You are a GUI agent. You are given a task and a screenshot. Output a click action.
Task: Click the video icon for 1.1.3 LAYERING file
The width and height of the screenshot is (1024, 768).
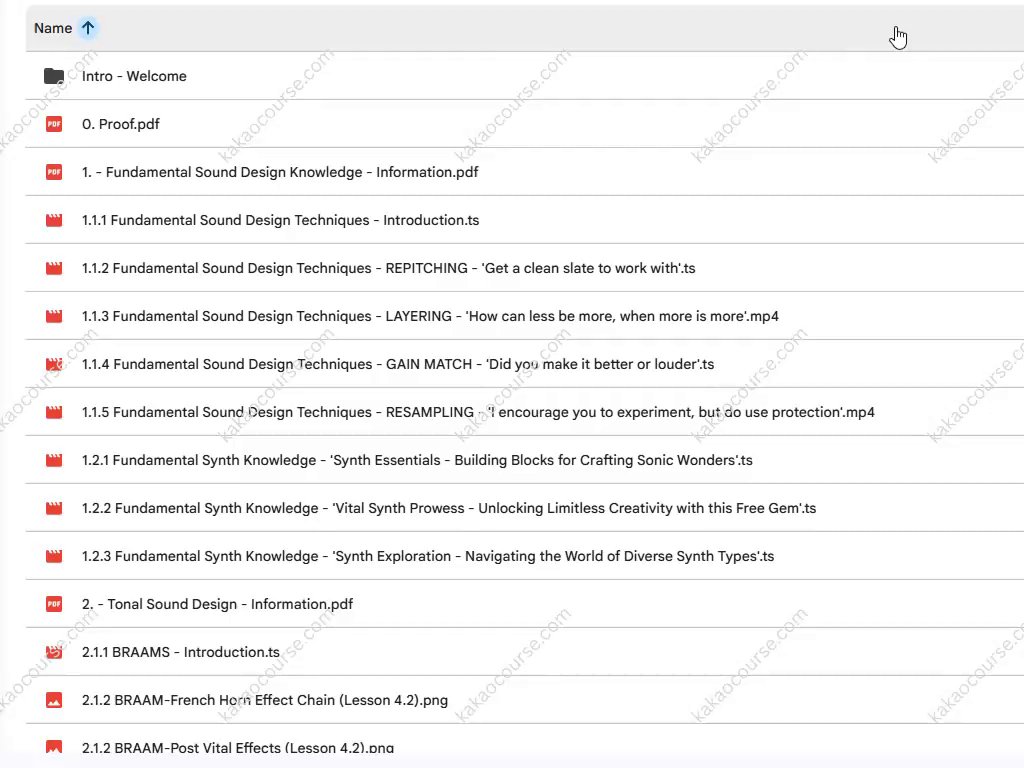(x=54, y=316)
